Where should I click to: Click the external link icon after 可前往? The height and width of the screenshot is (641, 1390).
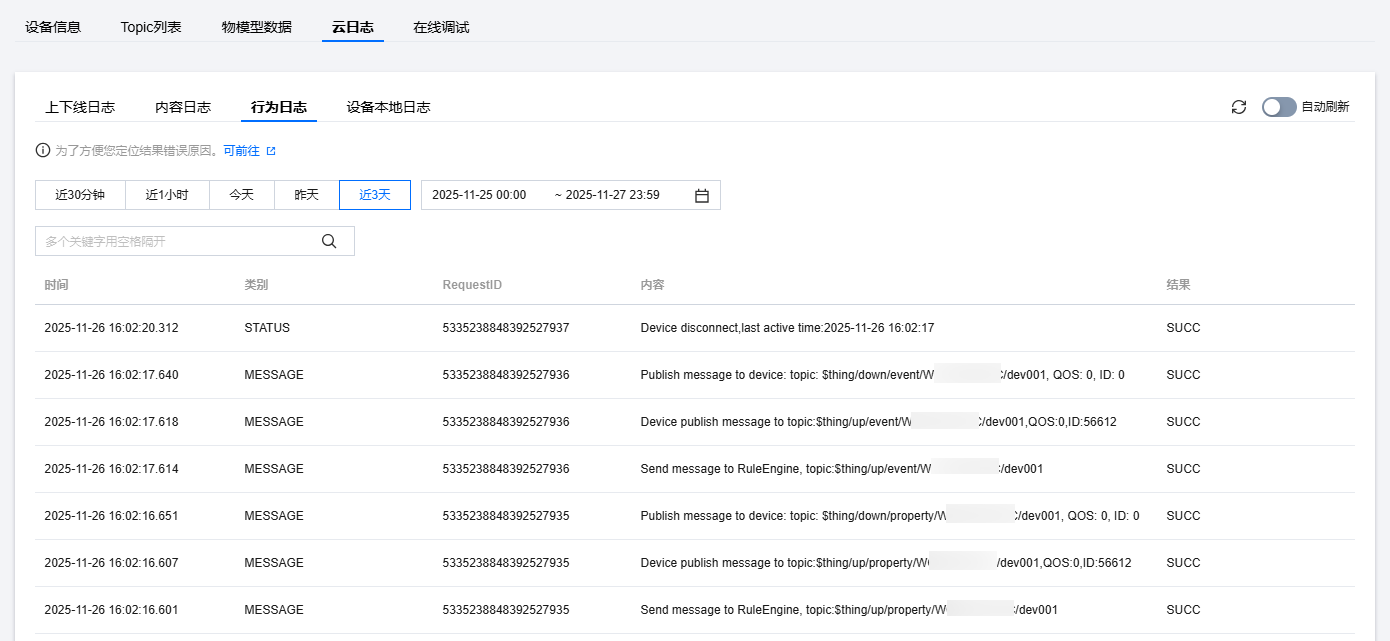(x=271, y=151)
